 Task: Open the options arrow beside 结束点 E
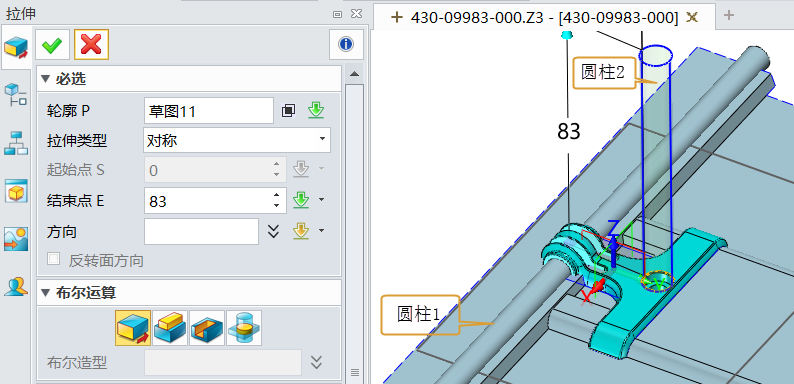click(x=322, y=201)
